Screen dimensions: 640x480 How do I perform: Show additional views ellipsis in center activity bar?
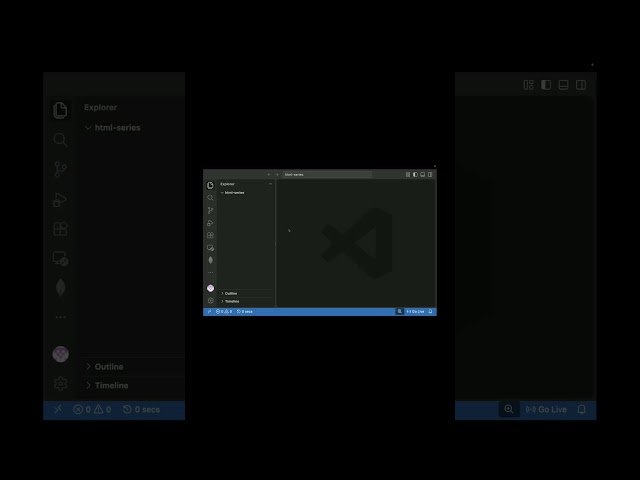211,273
